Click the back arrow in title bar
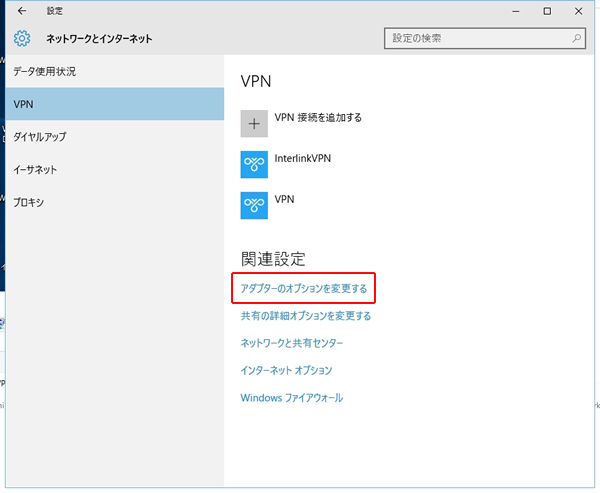The width and height of the screenshot is (600, 493). tap(22, 11)
